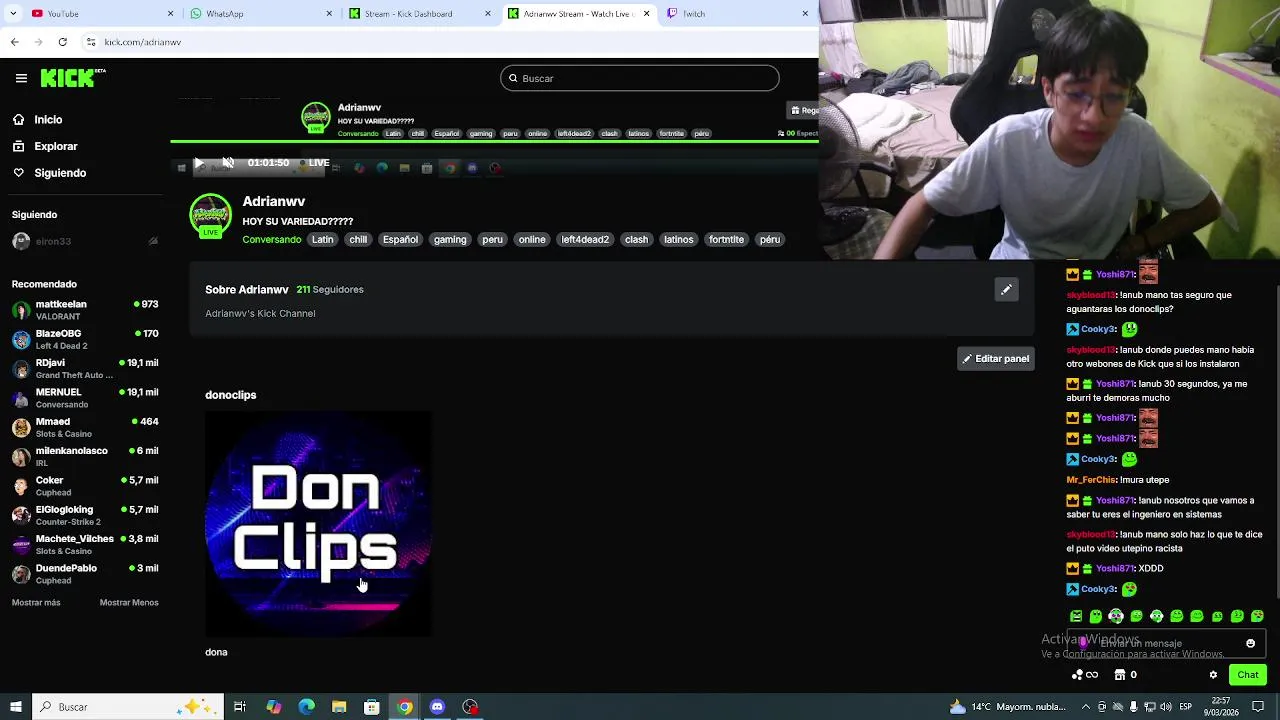Open chat settings gear
Image resolution: width=1280 pixels, height=720 pixels.
1213,675
